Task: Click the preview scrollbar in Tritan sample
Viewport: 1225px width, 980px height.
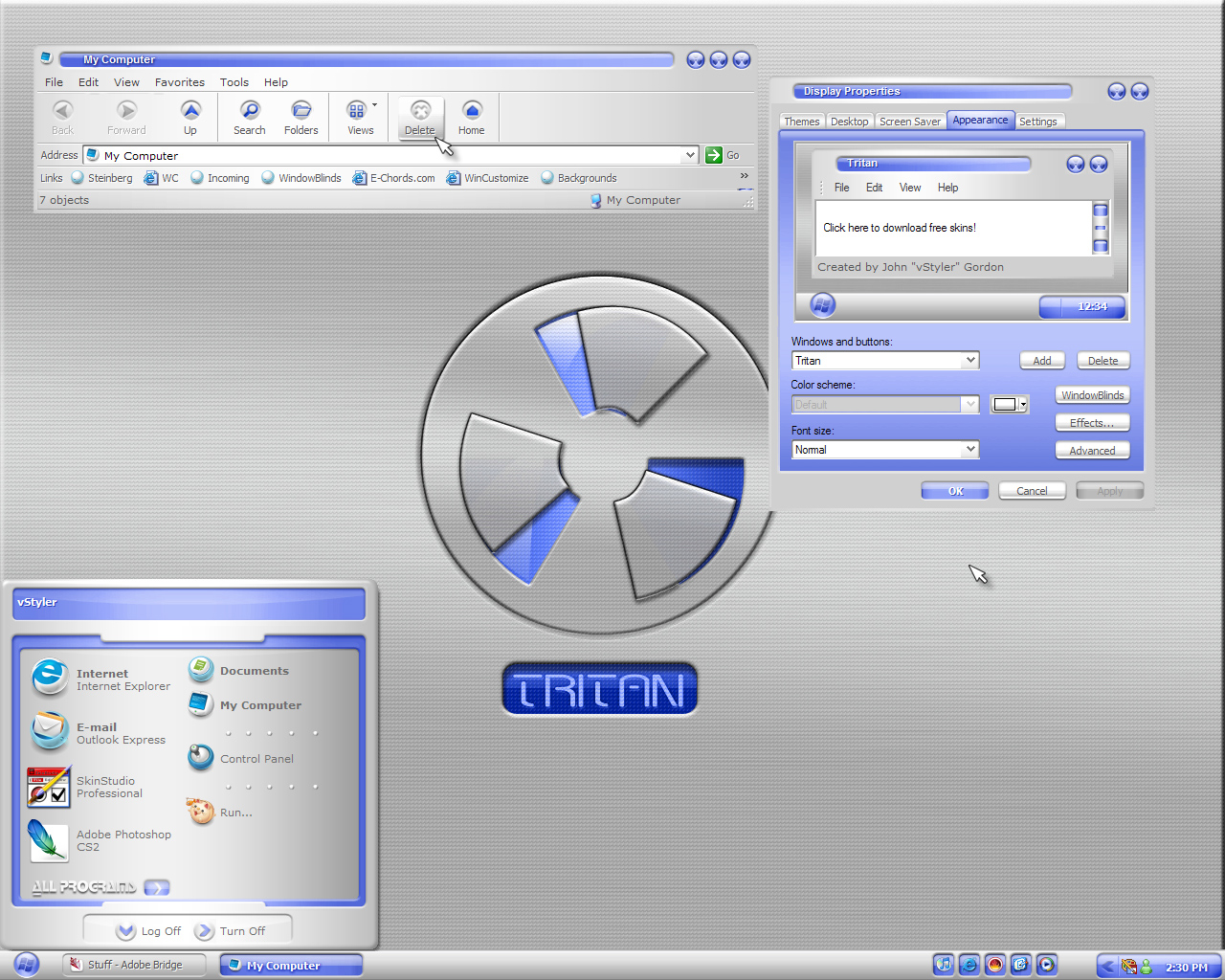Action: 1101,228
